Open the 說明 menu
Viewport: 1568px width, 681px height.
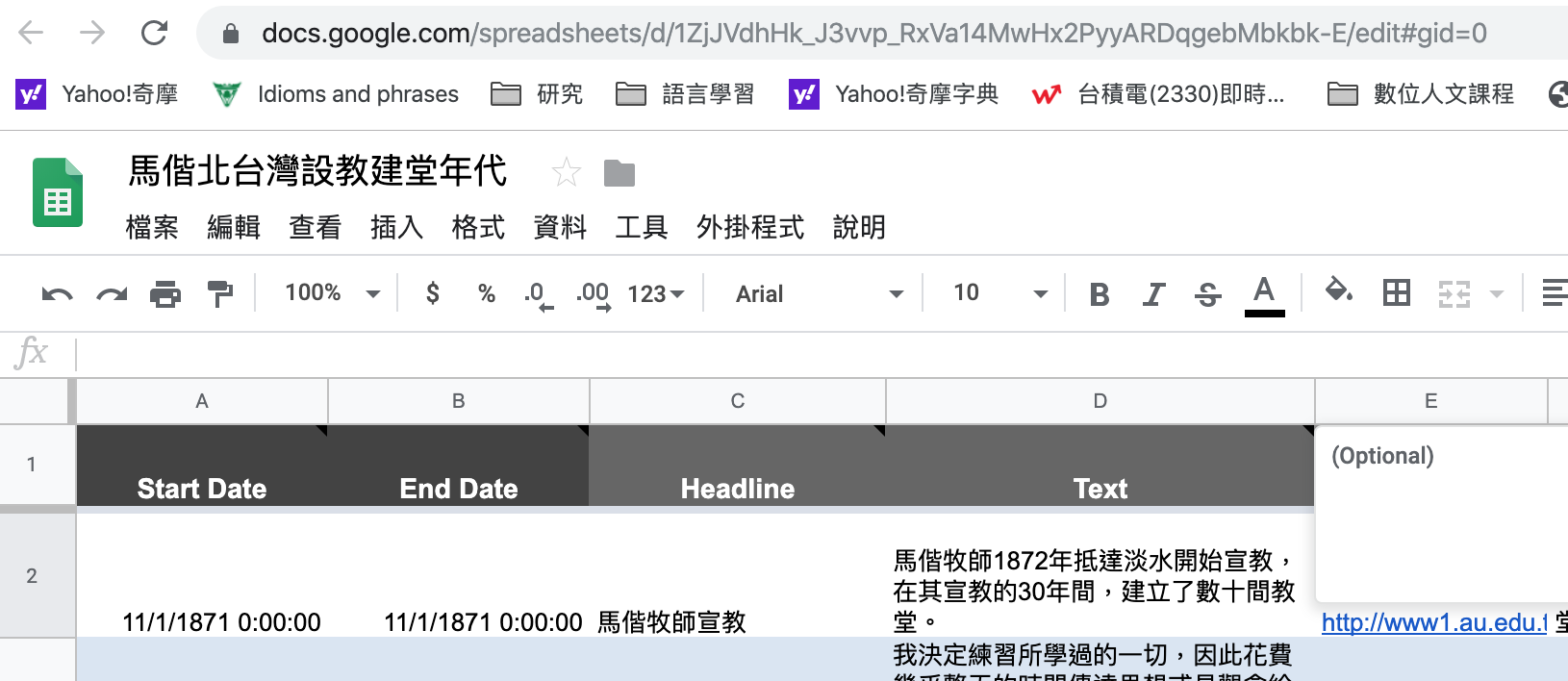pos(859,228)
